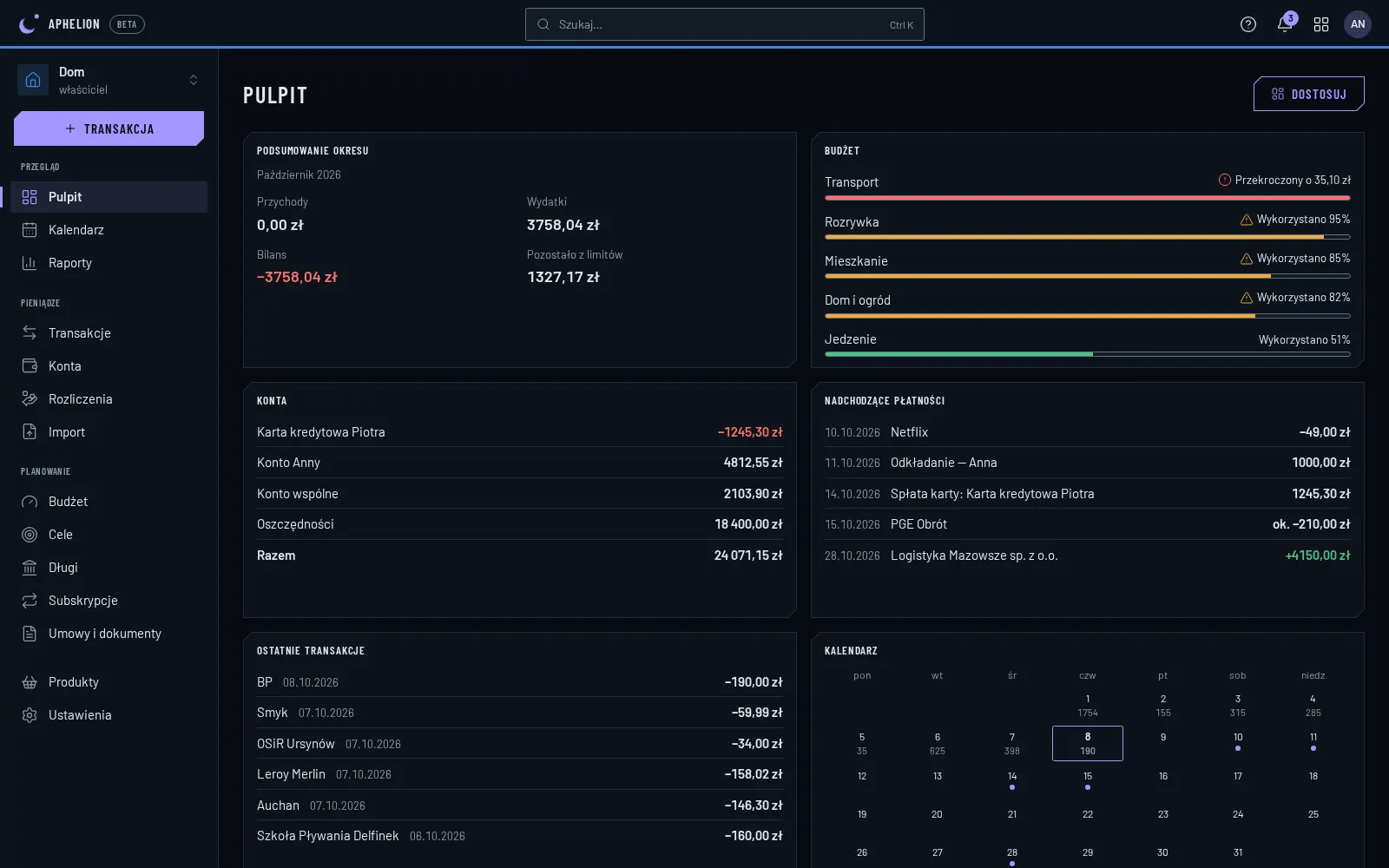Open the Transakcje menu entry
Image resolution: width=1389 pixels, height=868 pixels.
pyautogui.click(x=109, y=333)
